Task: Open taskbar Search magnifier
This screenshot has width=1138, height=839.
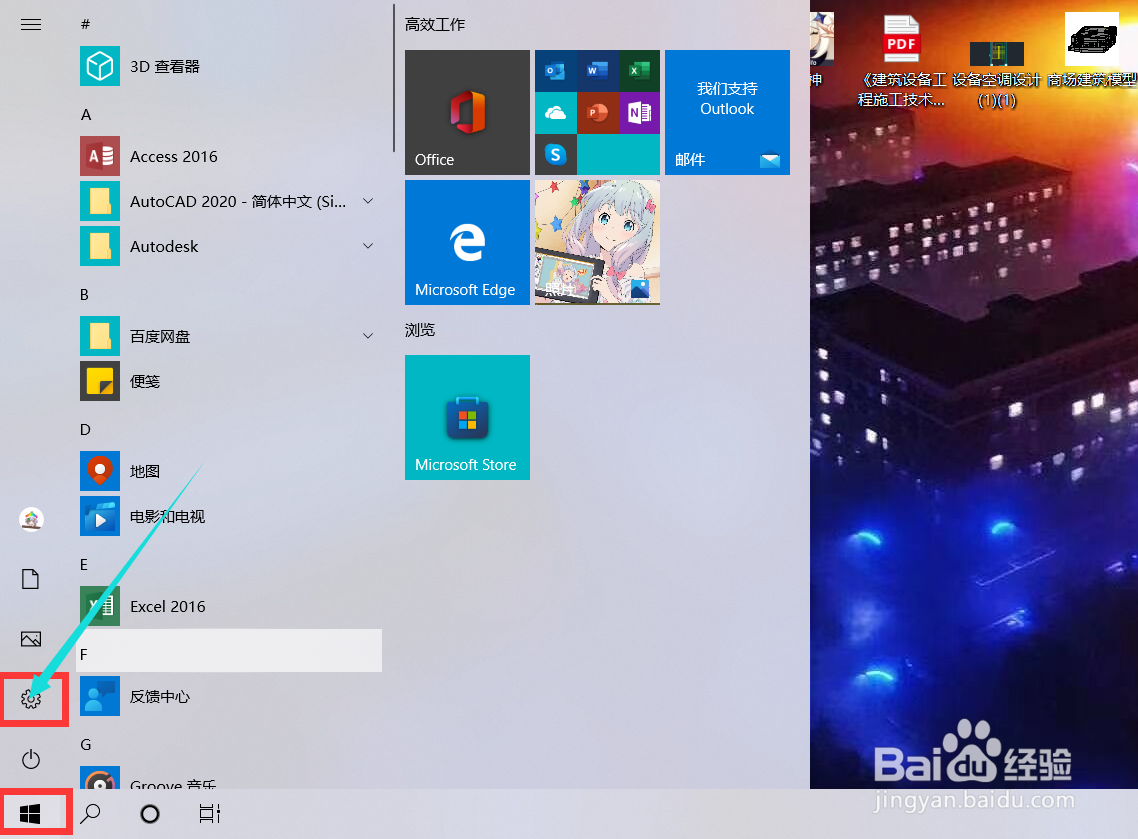Action: pyautogui.click(x=90, y=814)
